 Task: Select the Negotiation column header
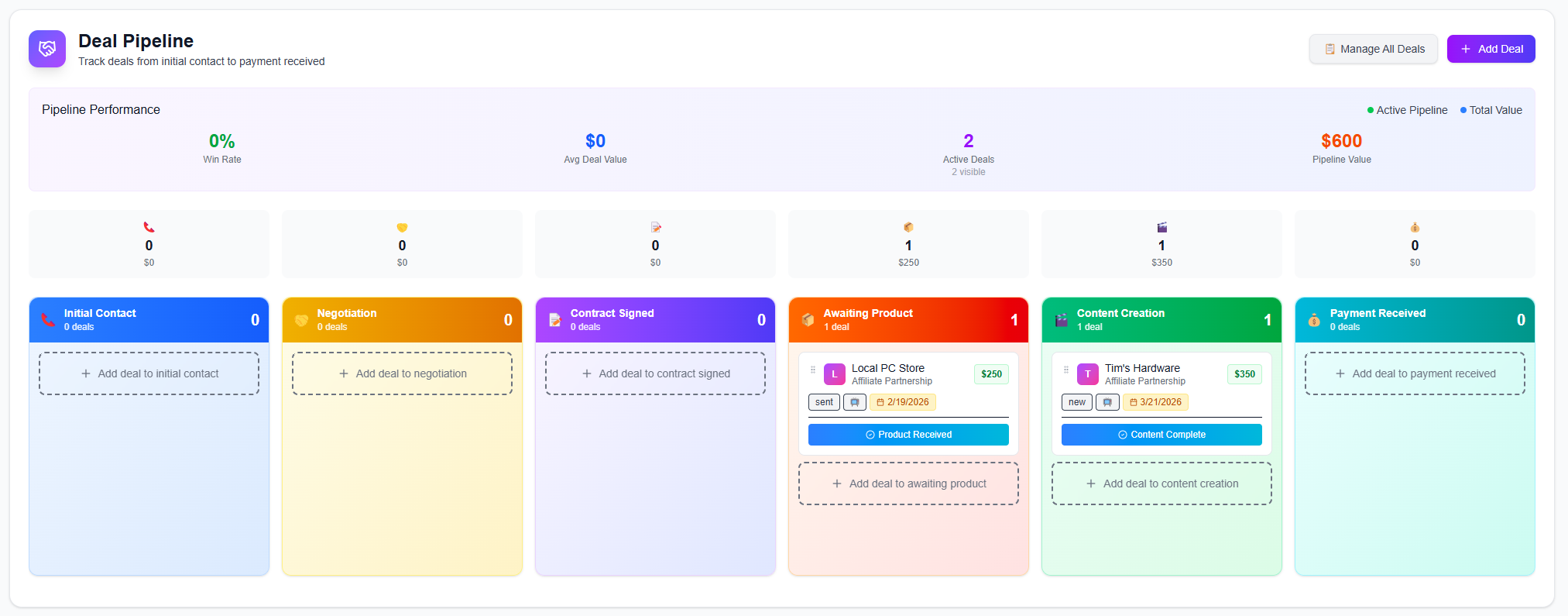[x=402, y=320]
